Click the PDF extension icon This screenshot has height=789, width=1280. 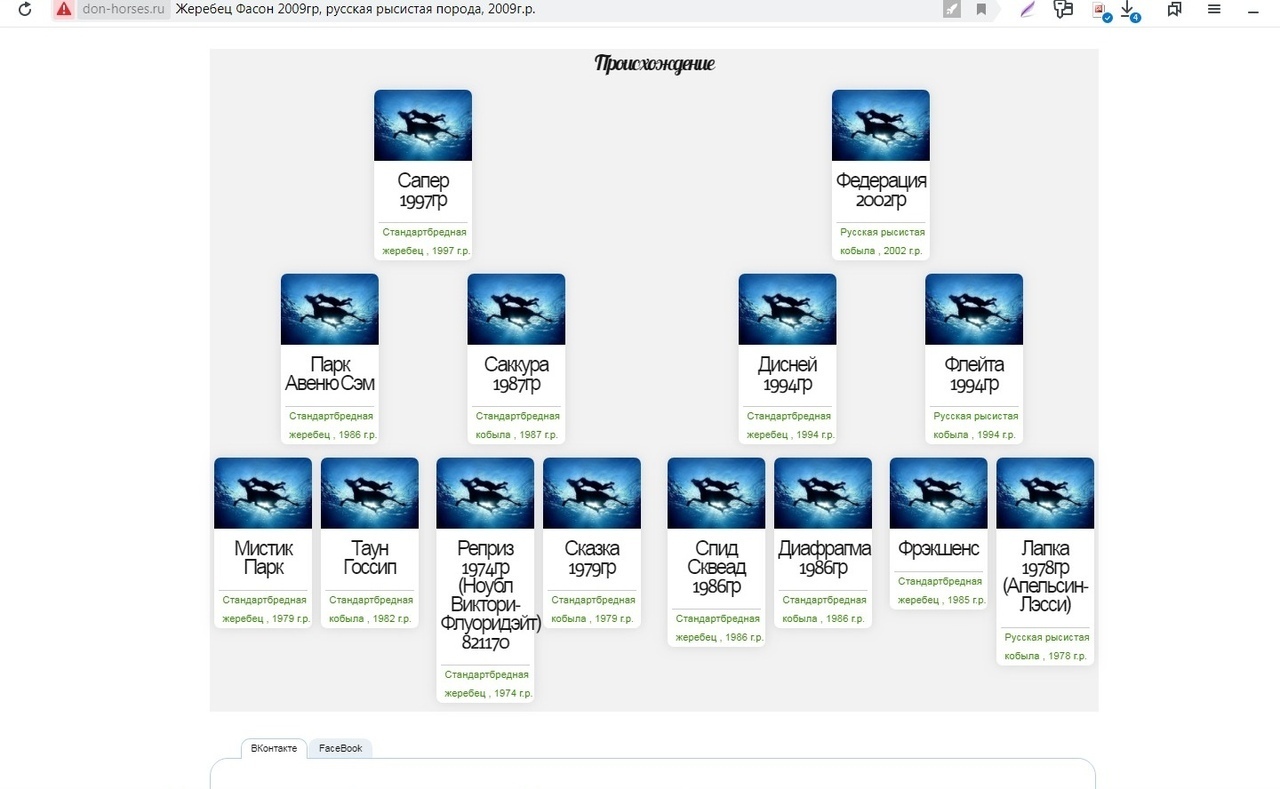pos(1099,10)
